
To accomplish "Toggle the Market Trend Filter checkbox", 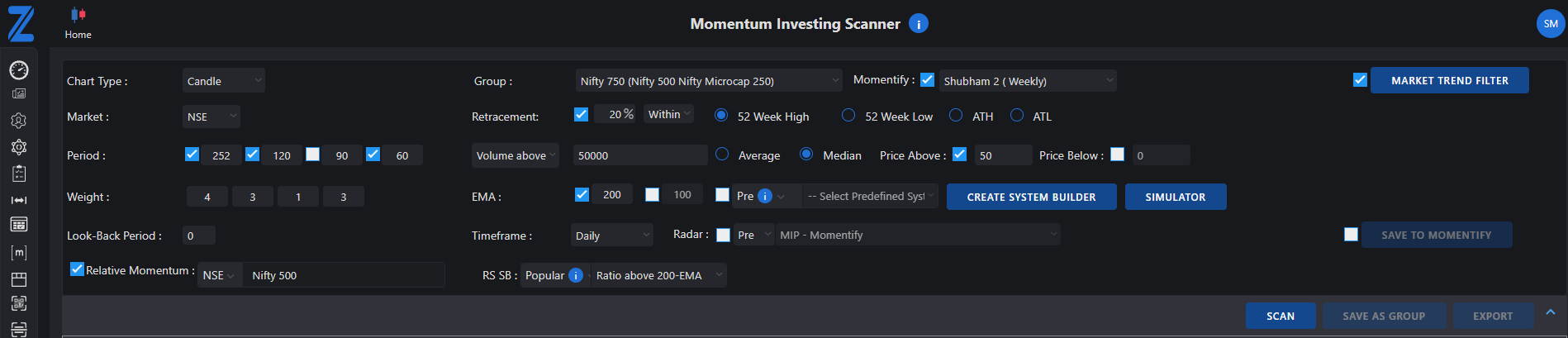I will pos(1360,80).
